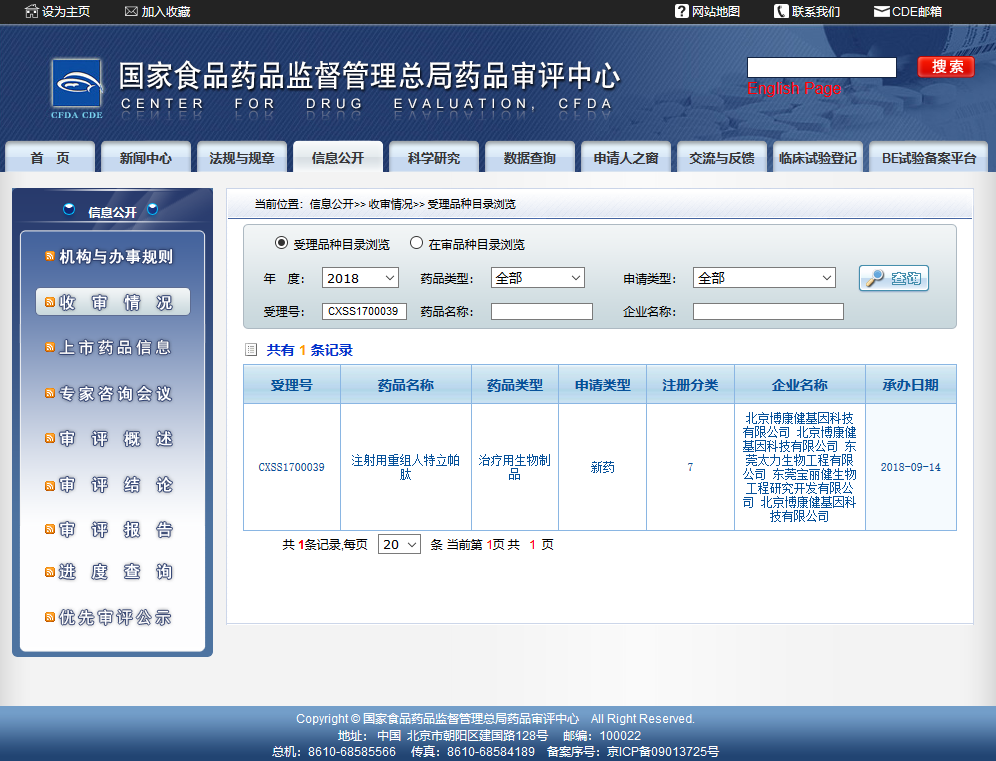Screen dimensions: 996x761
Task: Open 审评结论 in the sidebar
Action: click(116, 485)
